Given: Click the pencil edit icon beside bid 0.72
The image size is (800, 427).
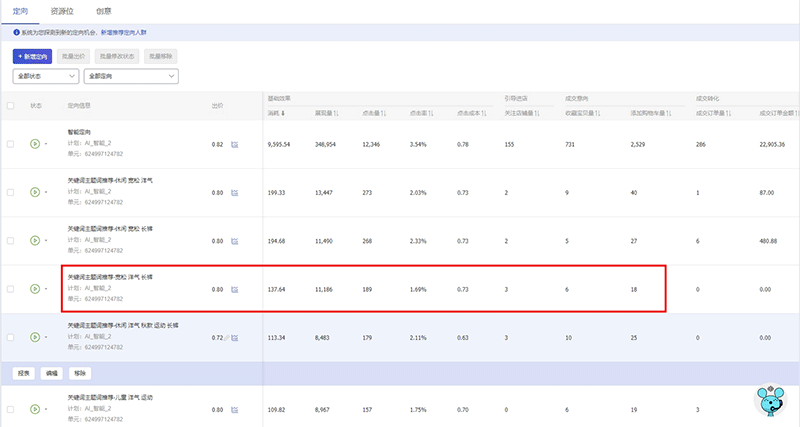Looking at the screenshot, I should pyautogui.click(x=228, y=338).
